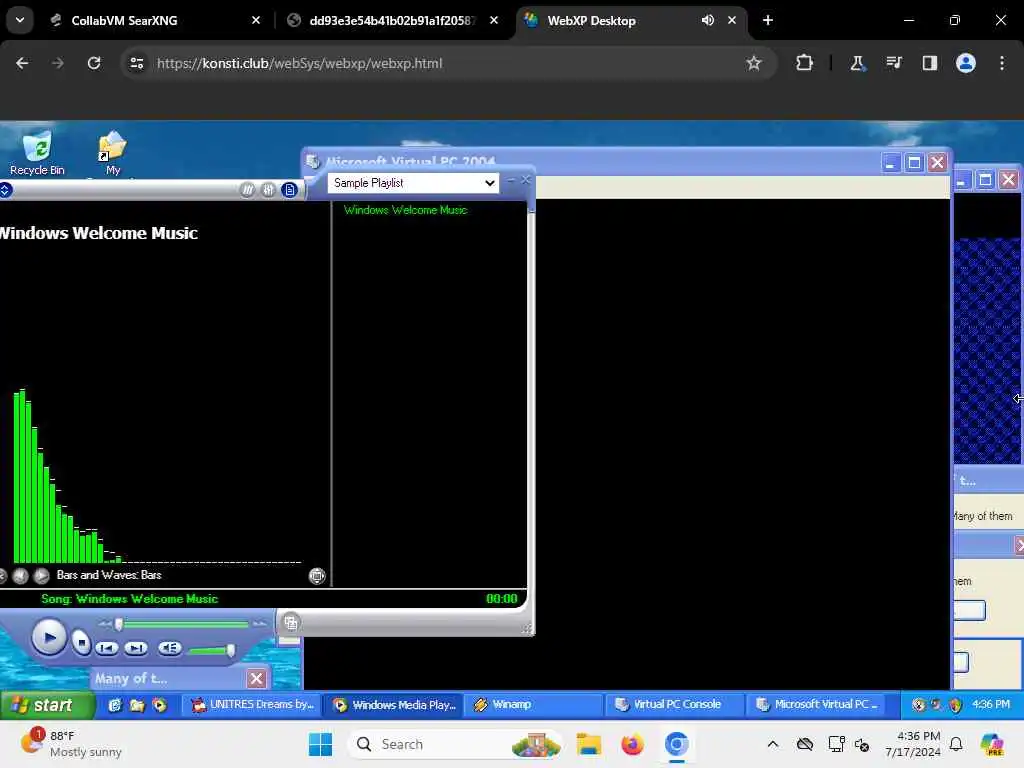Mute the Media Player sound
The image size is (1024, 768).
pos(170,648)
